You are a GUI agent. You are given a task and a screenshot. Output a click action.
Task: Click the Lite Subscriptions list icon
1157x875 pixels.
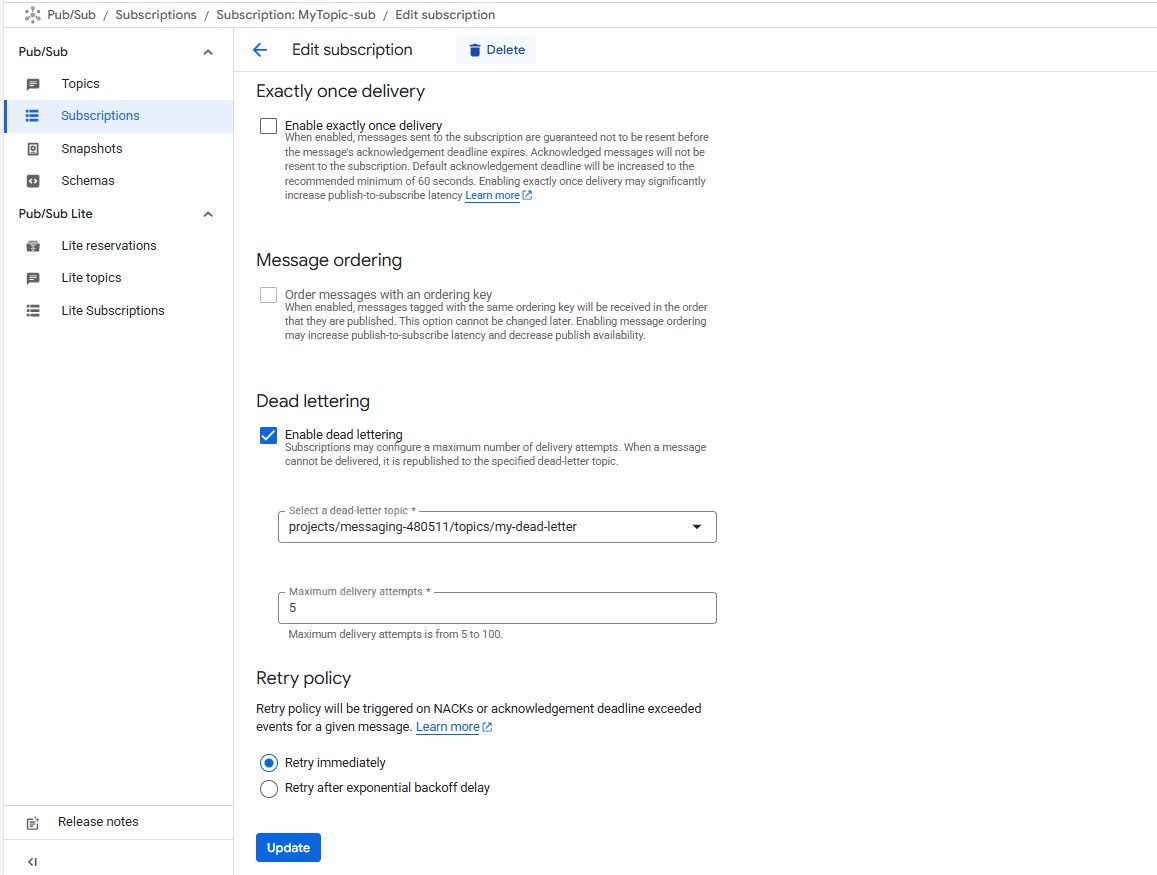pos(33,311)
